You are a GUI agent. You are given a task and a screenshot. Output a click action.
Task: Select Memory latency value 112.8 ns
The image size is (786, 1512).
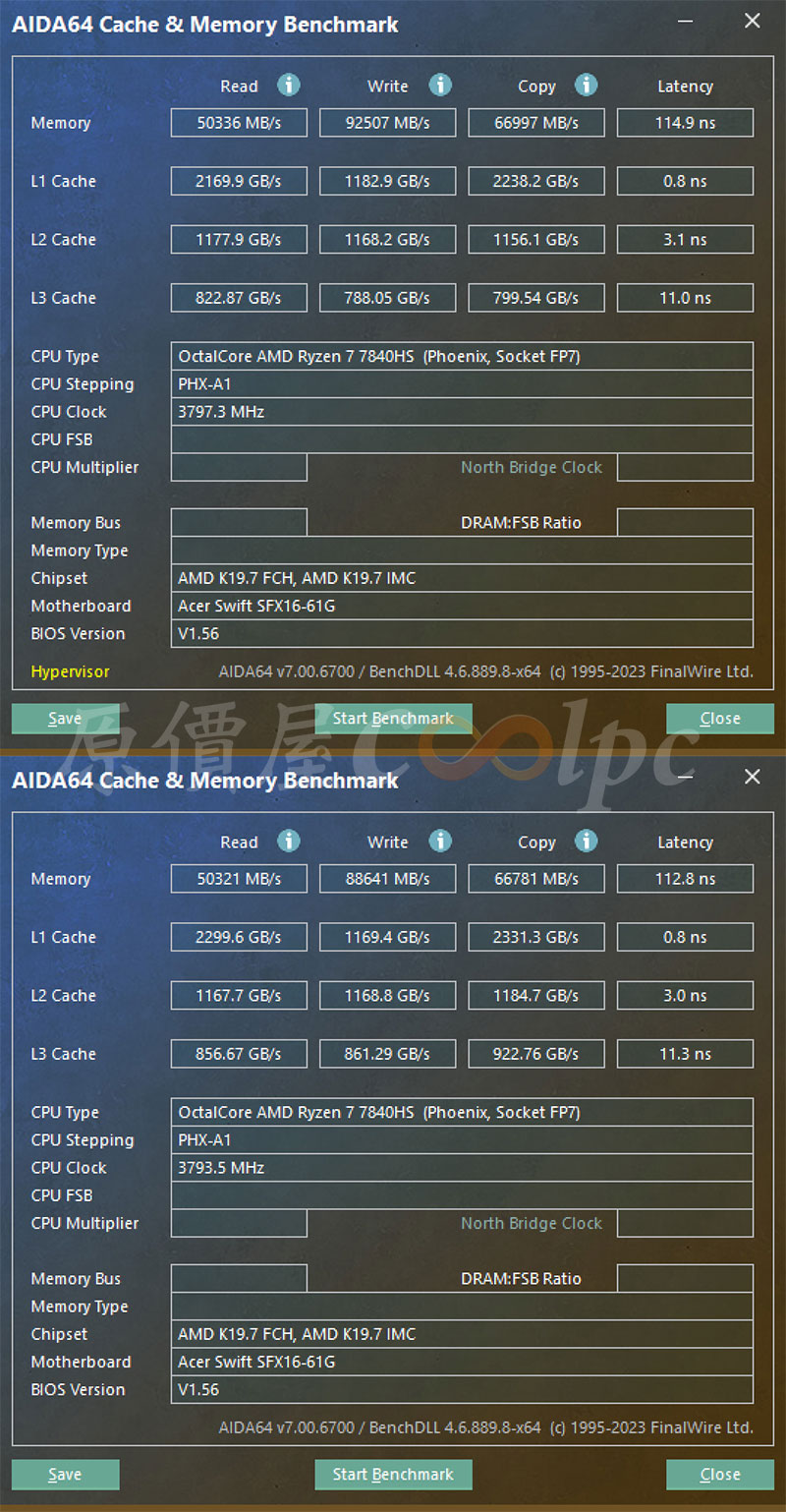pos(685,879)
